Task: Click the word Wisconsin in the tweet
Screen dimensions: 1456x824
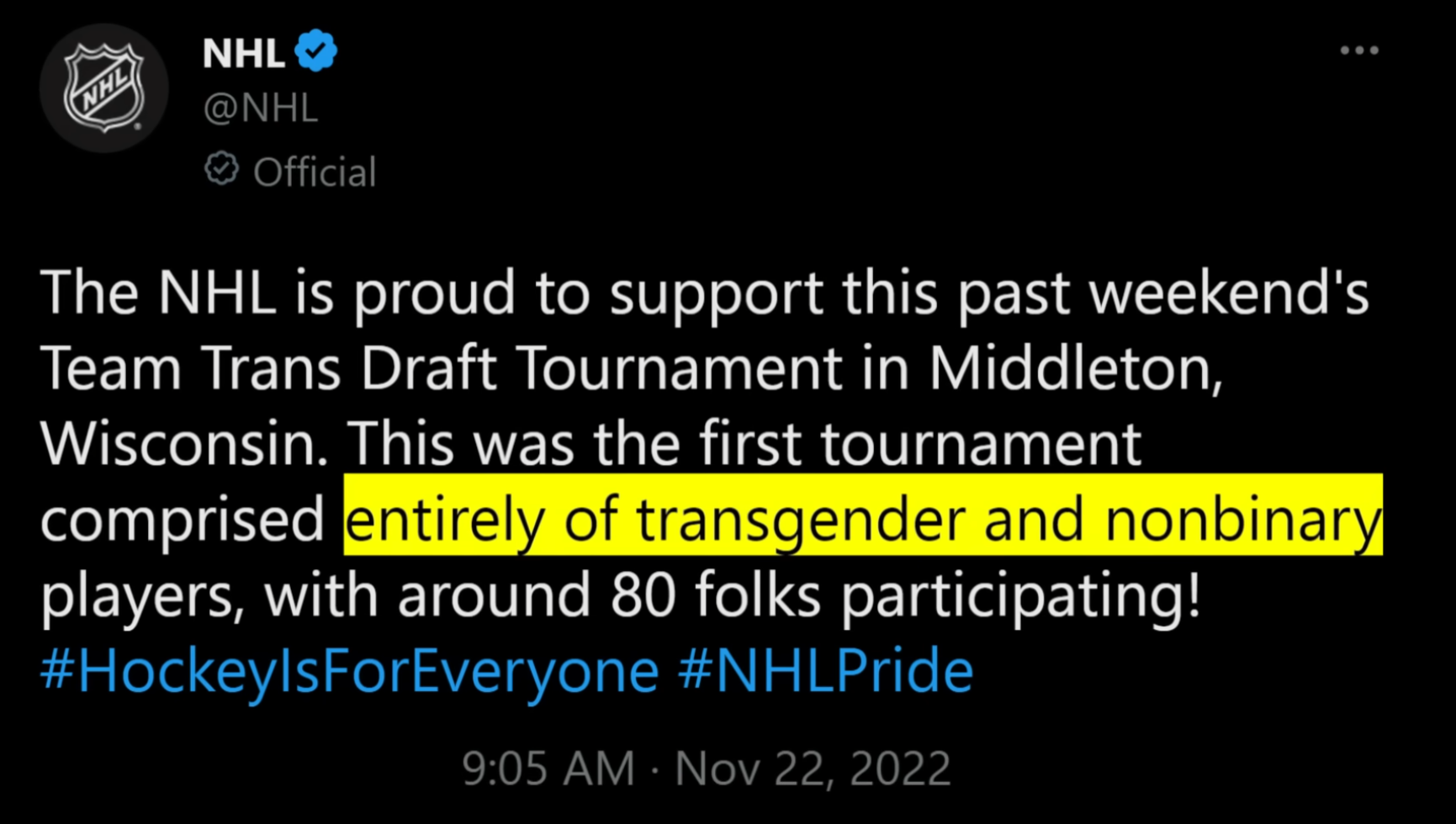Action: (184, 444)
